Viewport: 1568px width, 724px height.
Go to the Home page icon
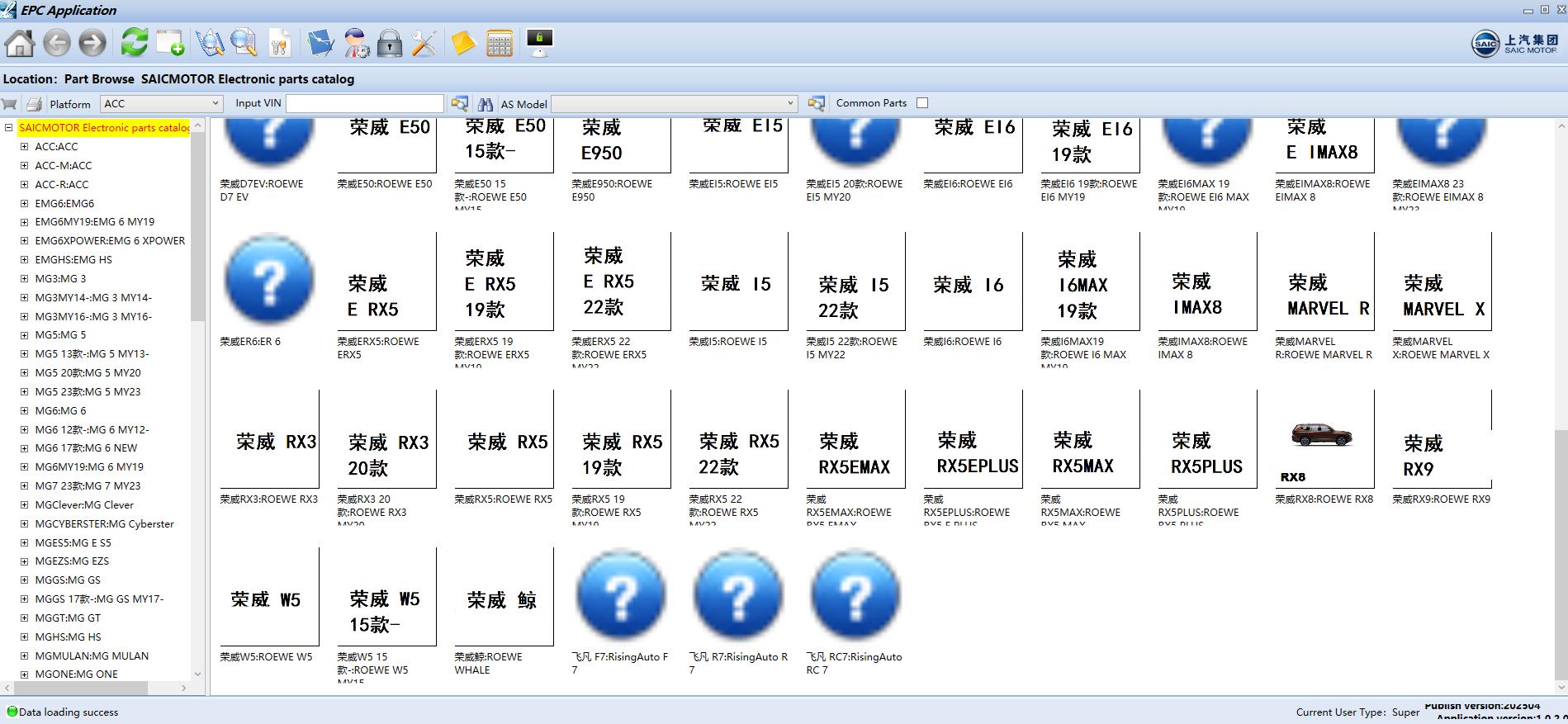pyautogui.click(x=20, y=43)
